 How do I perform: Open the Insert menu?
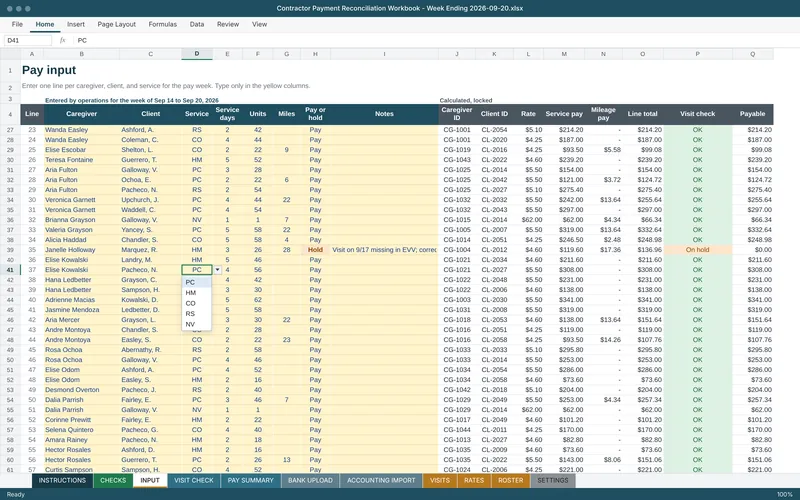(x=76, y=24)
